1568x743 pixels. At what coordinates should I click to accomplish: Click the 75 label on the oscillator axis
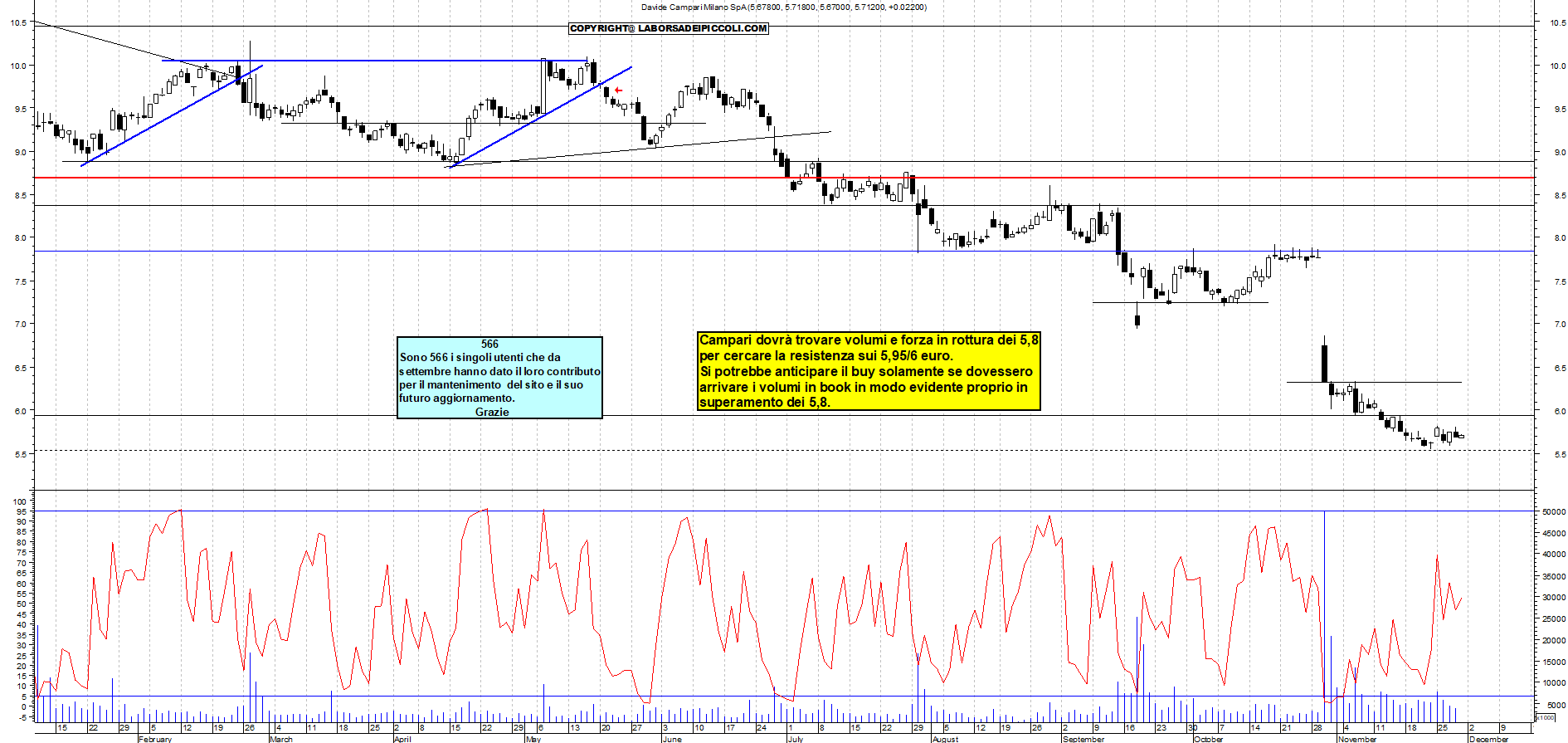[22, 553]
